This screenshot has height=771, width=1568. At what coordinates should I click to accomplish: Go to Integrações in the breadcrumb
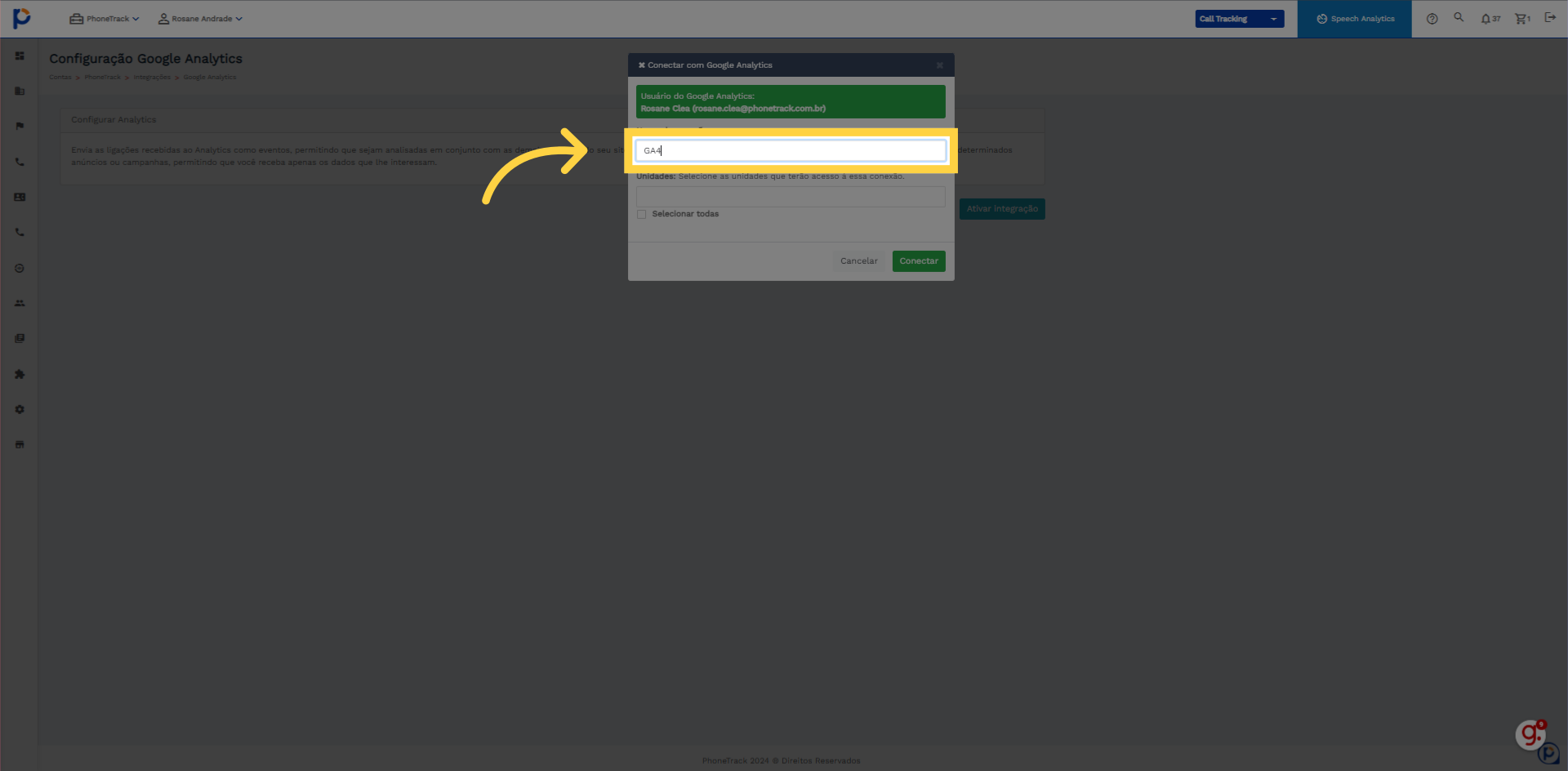click(x=152, y=78)
